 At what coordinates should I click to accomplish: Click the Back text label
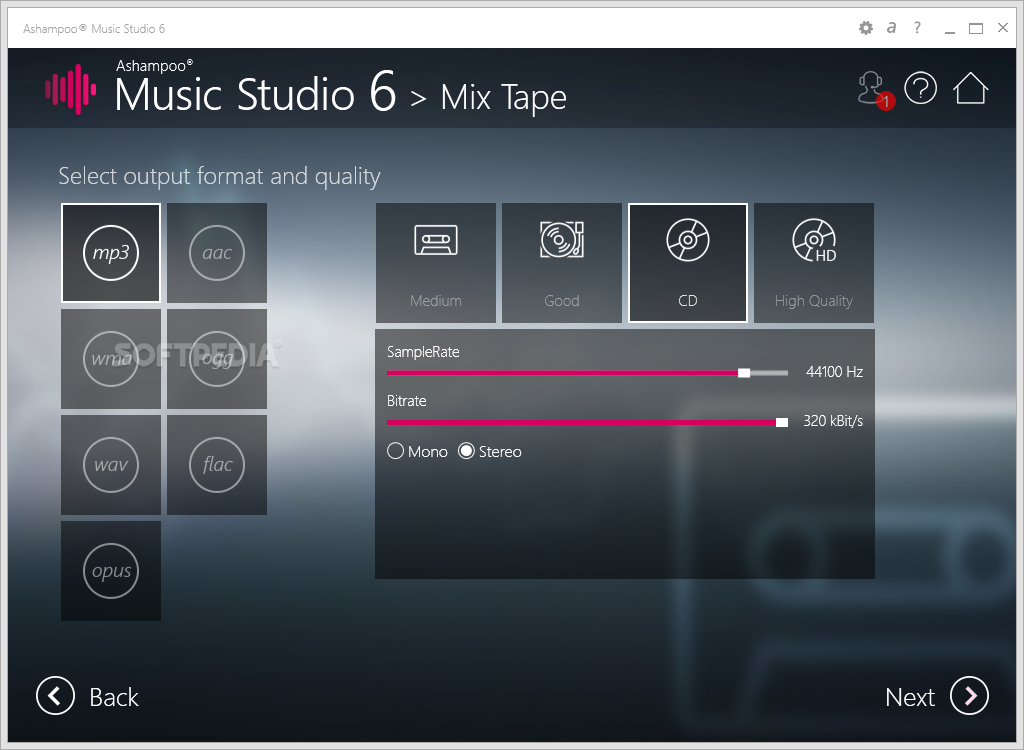point(114,697)
